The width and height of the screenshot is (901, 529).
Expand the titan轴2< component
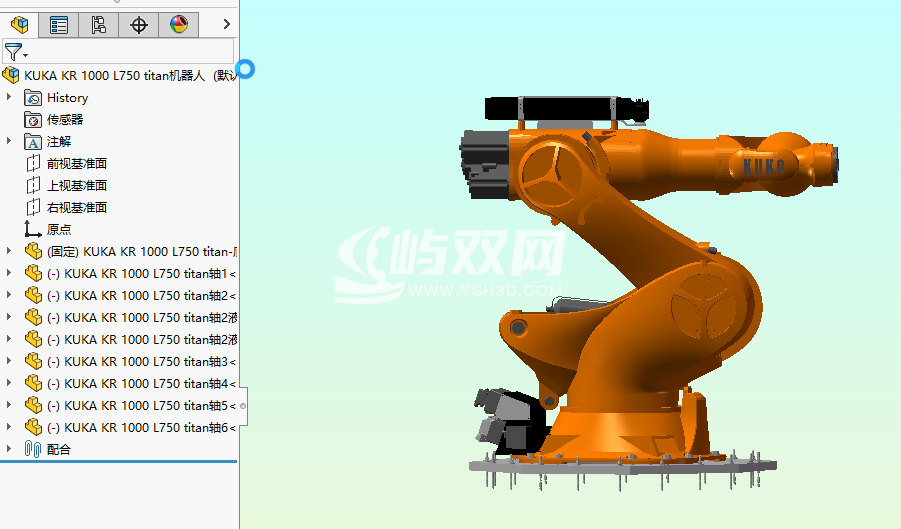tap(9, 294)
